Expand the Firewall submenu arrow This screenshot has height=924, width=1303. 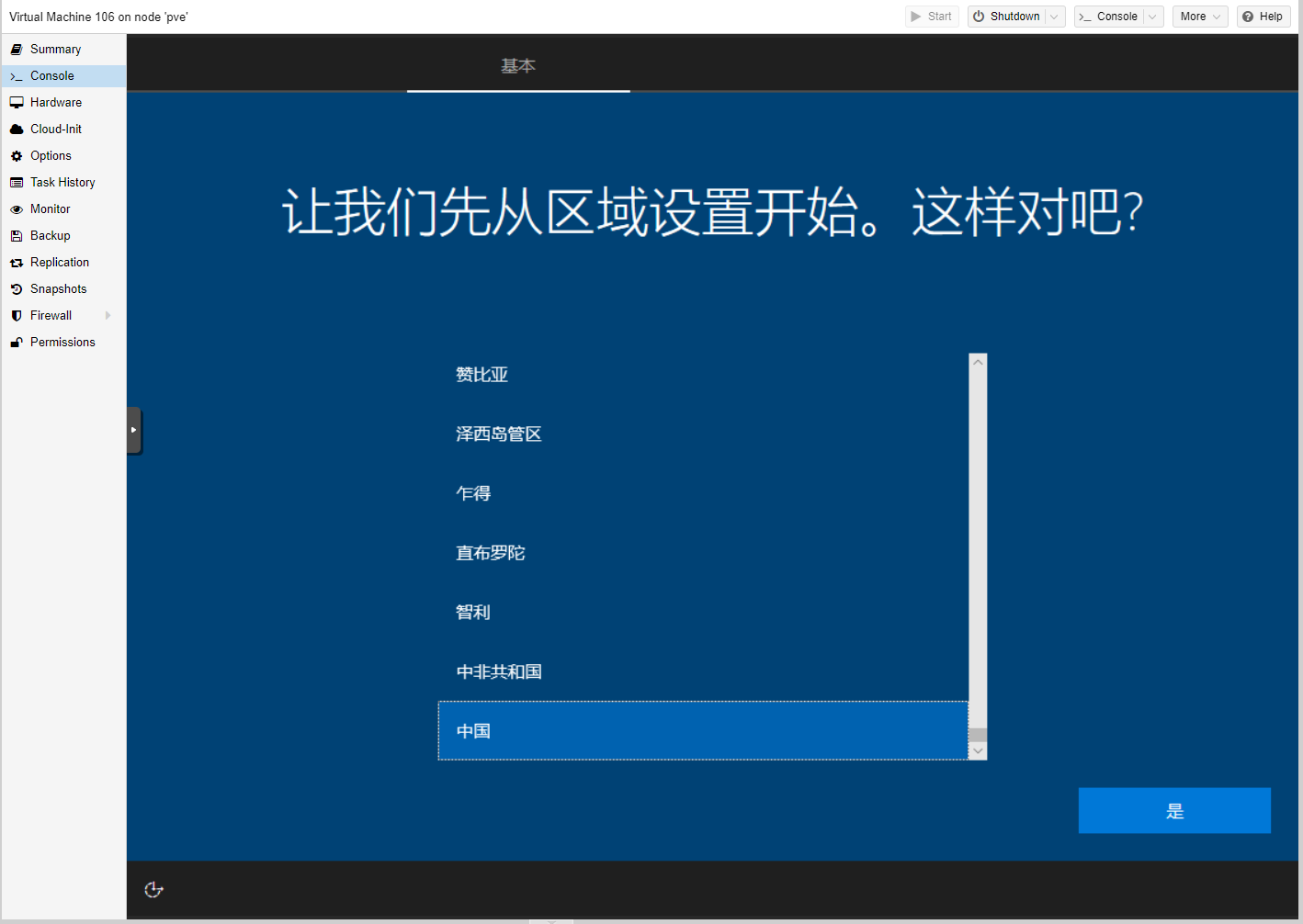coord(108,316)
